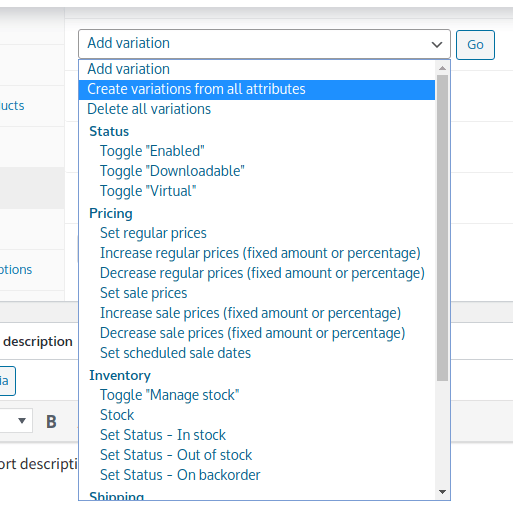Click the dropdown list scrollbar thumb

pos(442,228)
